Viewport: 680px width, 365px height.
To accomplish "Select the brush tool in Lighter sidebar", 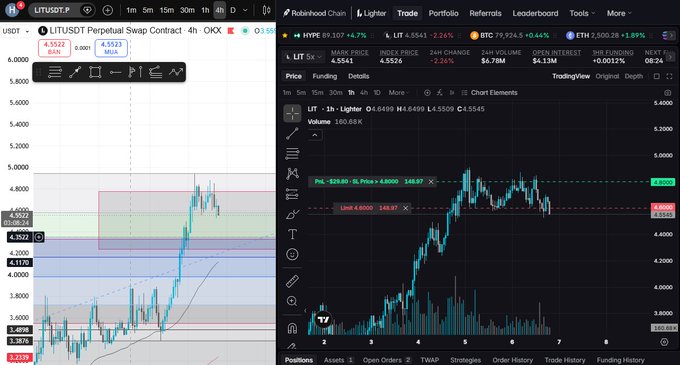I will 292,214.
